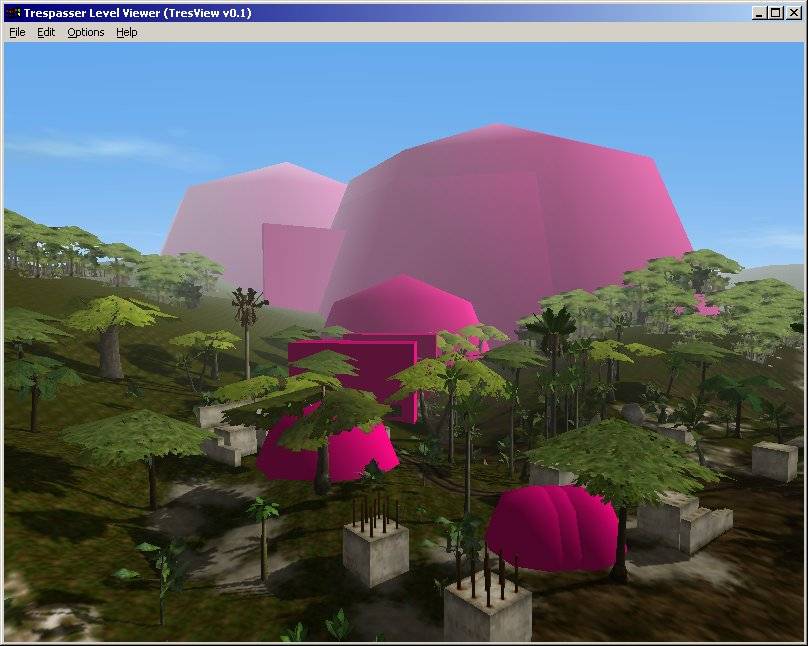Open the Options menu

[86, 32]
